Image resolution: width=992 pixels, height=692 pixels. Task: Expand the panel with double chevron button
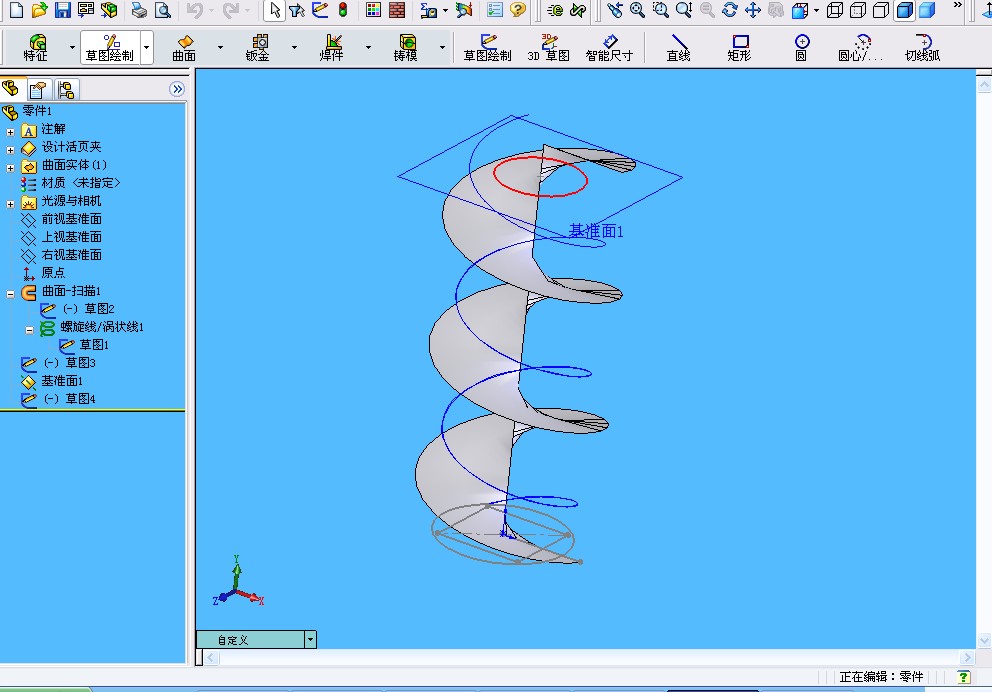pyautogui.click(x=177, y=89)
